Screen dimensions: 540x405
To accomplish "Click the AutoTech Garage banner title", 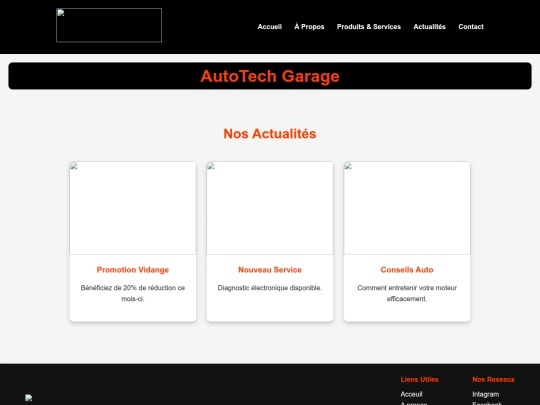I will click(x=270, y=76).
